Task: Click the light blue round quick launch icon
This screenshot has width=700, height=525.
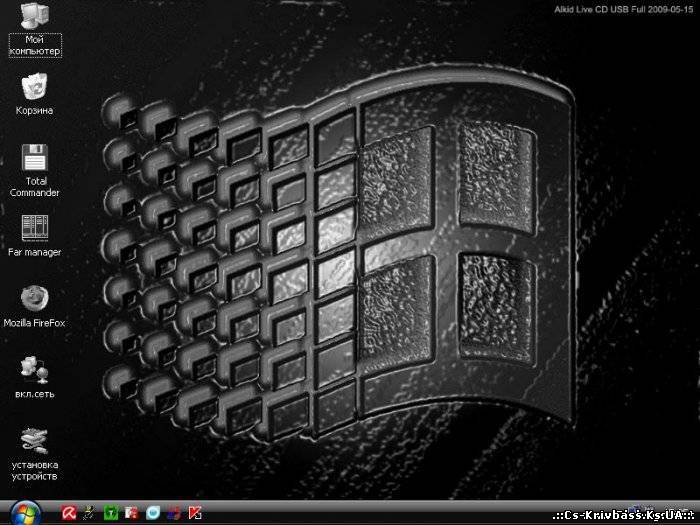Action: click(x=153, y=513)
